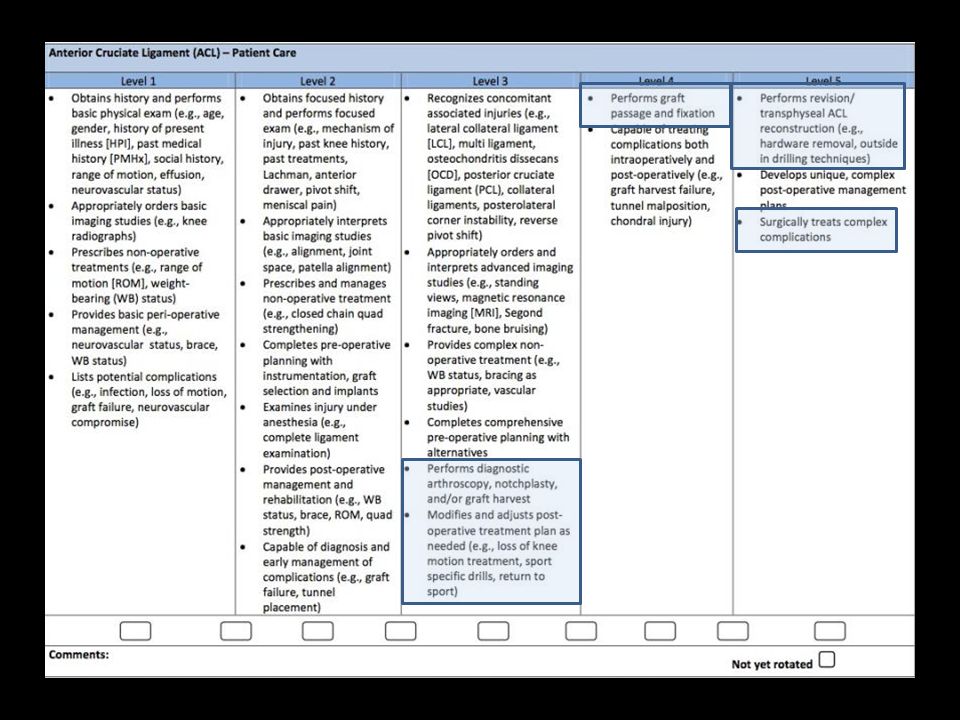Click 'Performs diagnostic arthroscopy, notchplasty' bullet

[492, 484]
